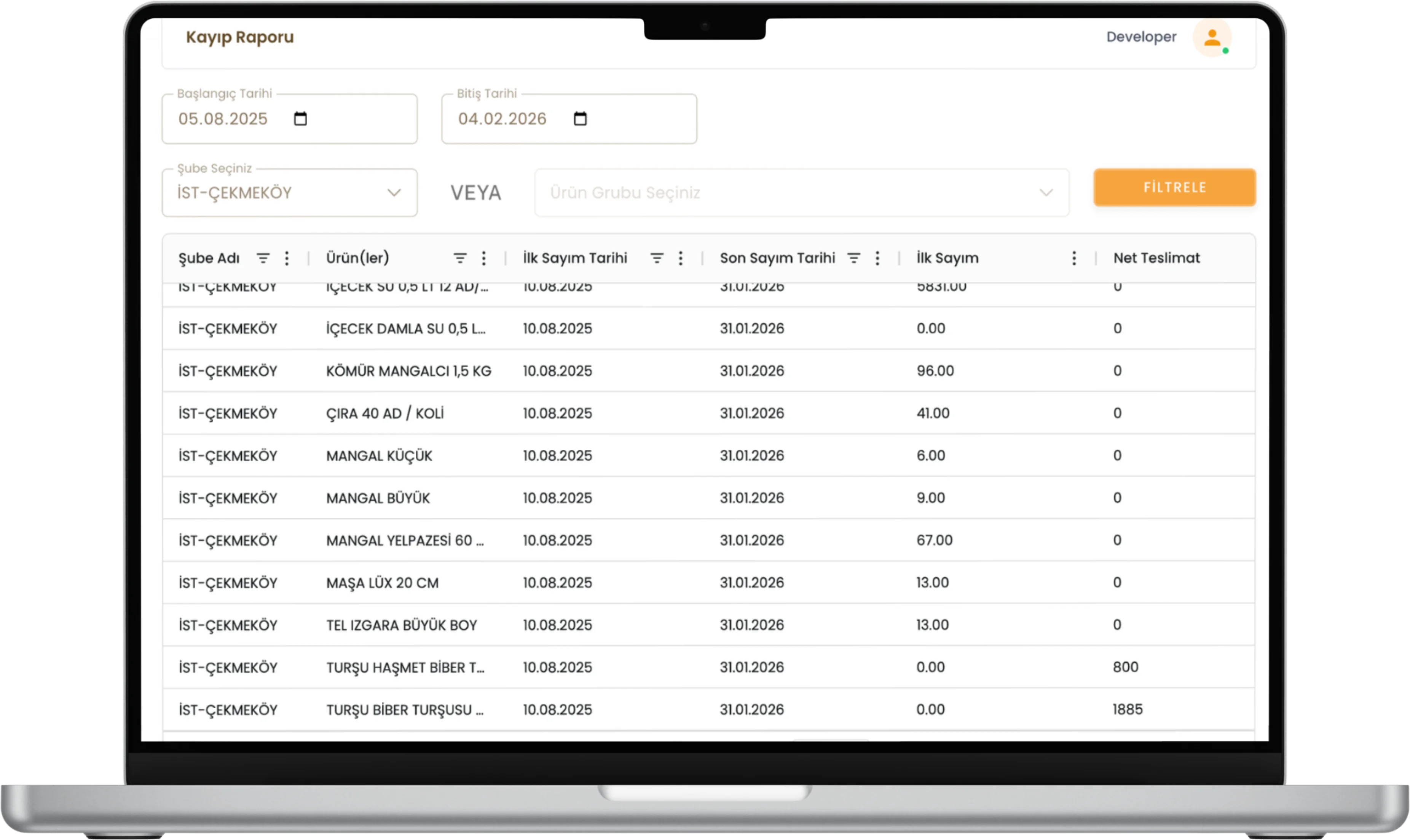Click filter icon in İlk Sayım Tarihi column
Image resolution: width=1410 pixels, height=840 pixels.
tap(657, 258)
